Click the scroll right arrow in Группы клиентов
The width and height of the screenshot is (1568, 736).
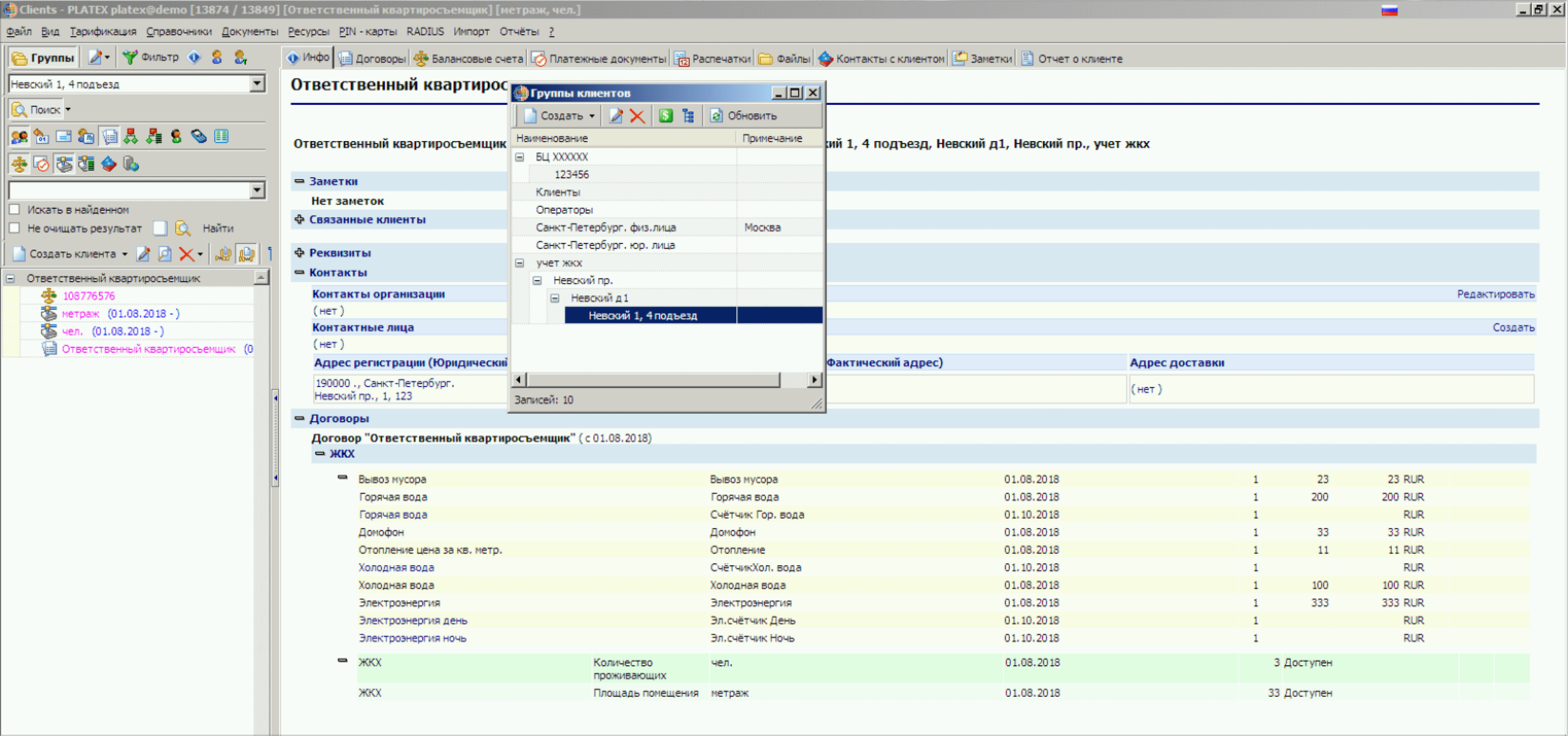click(814, 380)
